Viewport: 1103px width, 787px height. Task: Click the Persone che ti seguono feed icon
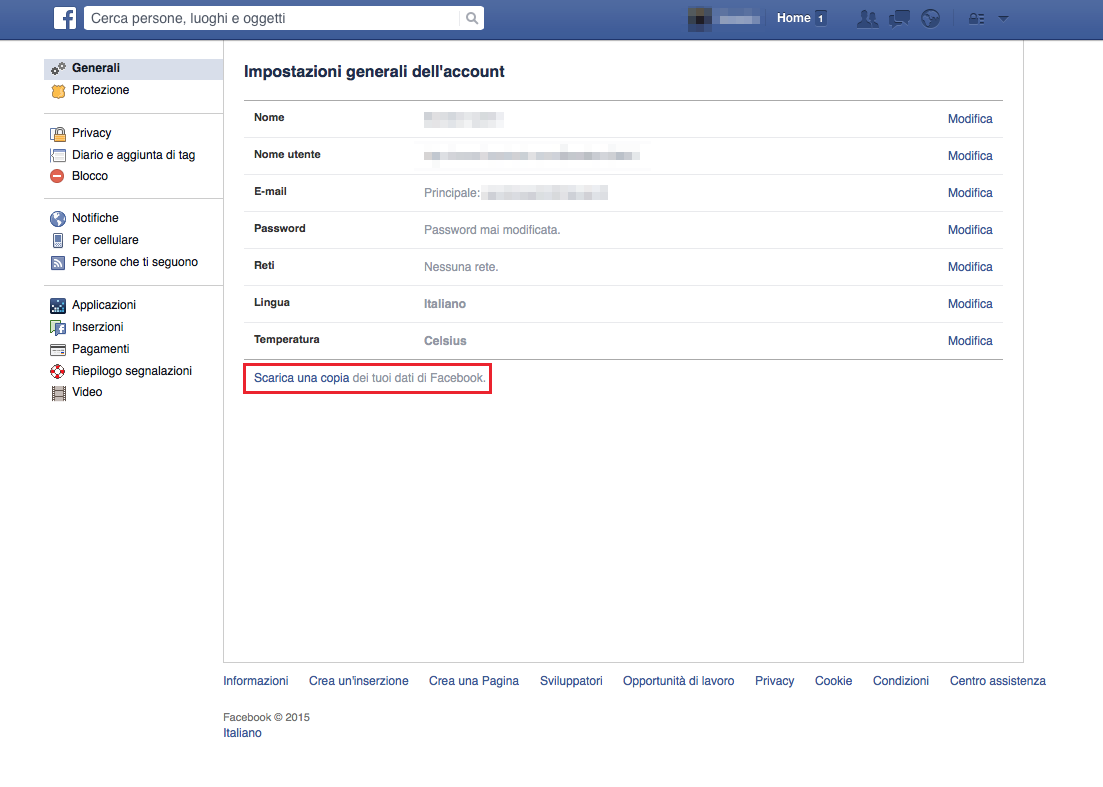click(58, 263)
